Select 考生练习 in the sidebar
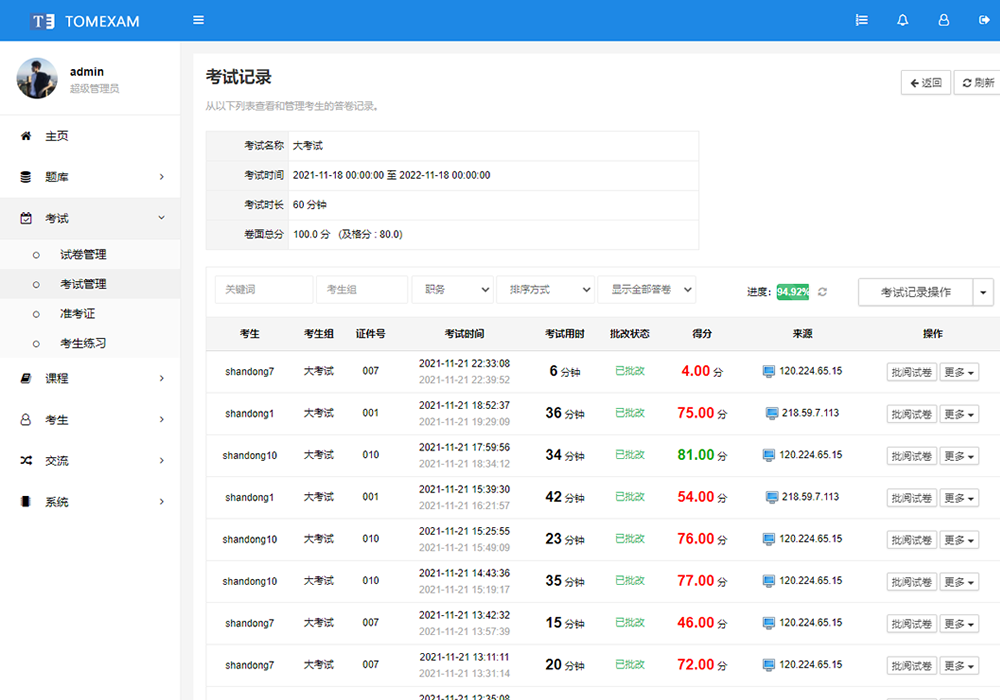This screenshot has width=1000, height=700. (x=83, y=344)
